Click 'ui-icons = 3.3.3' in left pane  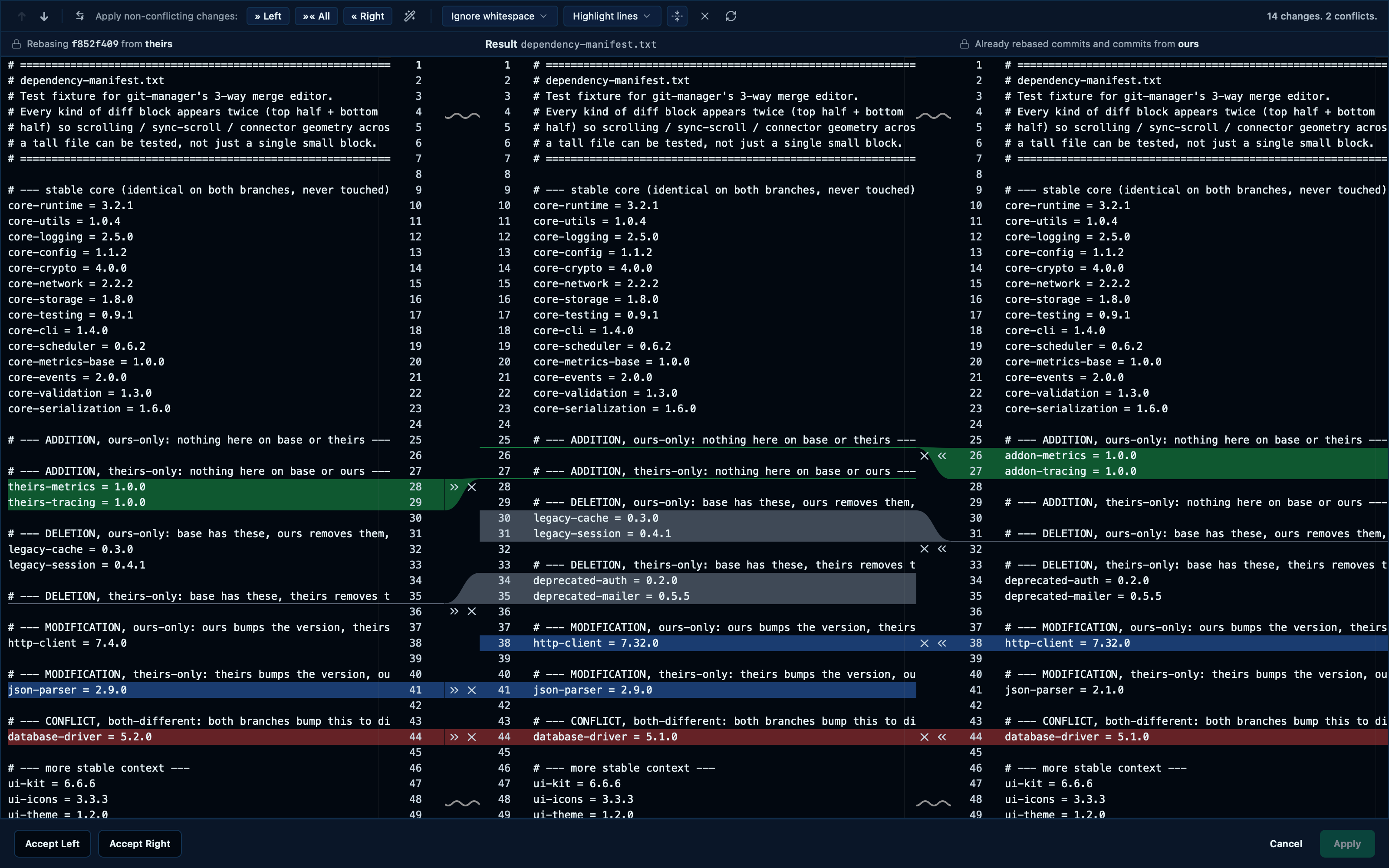[58, 799]
